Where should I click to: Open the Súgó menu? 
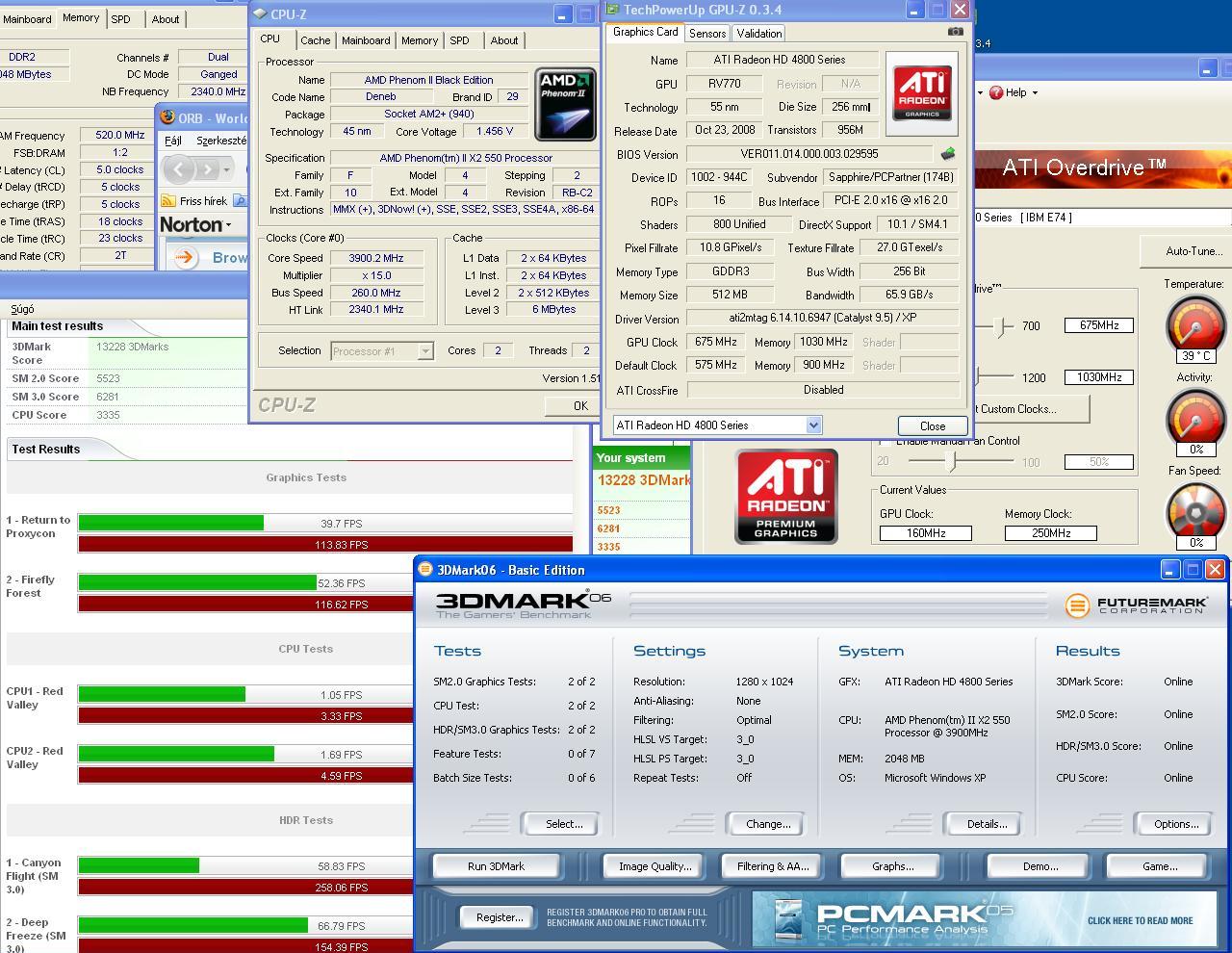coord(22,309)
